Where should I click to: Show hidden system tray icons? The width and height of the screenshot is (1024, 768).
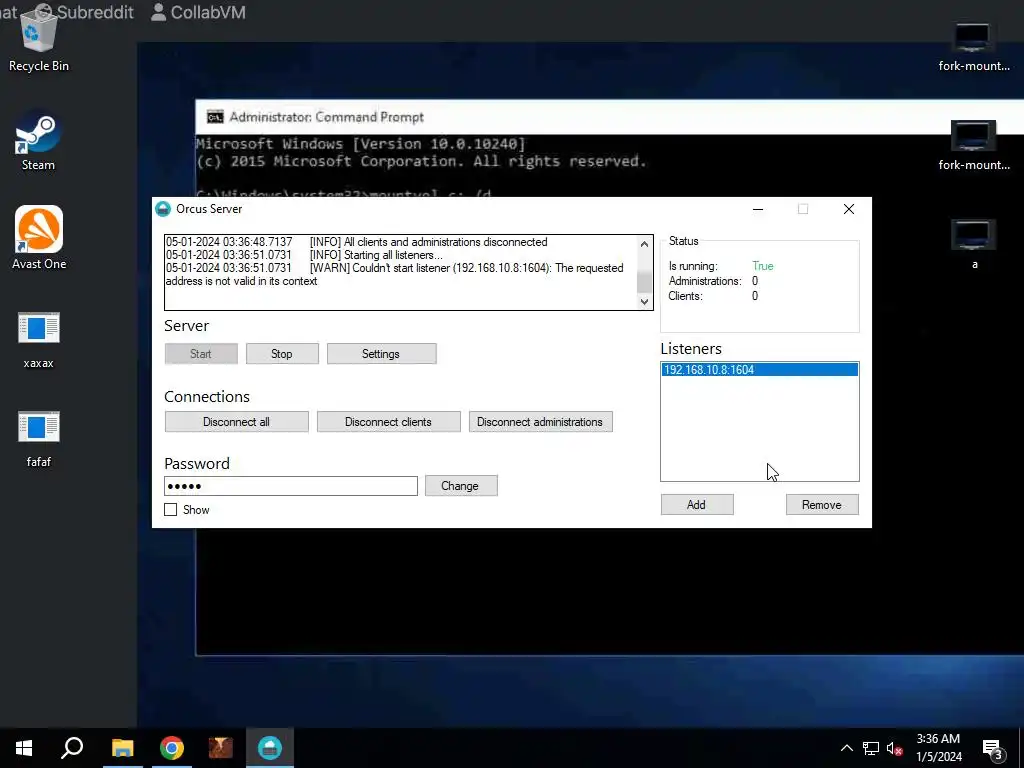coord(846,748)
